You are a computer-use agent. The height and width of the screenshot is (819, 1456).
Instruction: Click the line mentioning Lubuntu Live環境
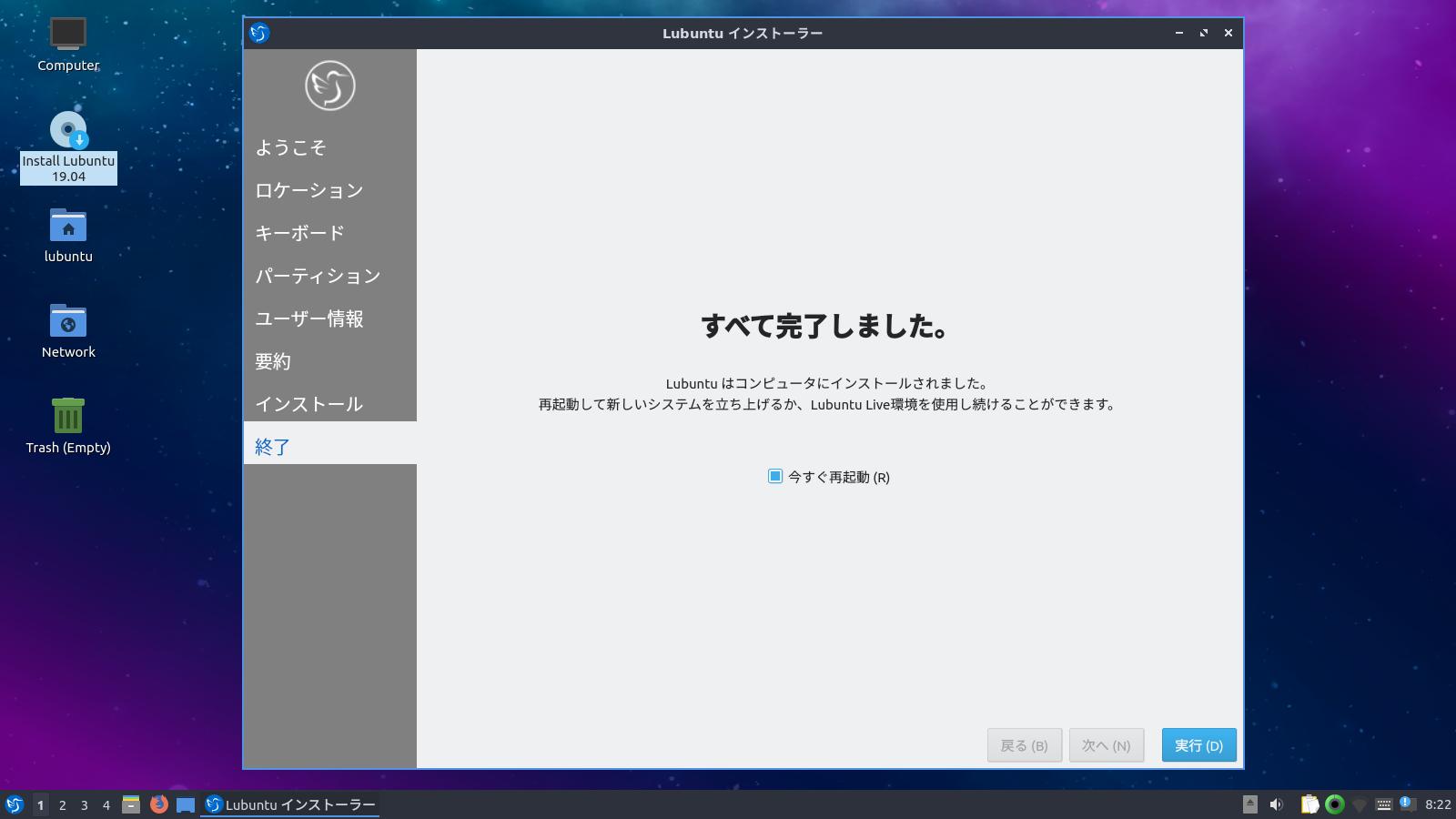coord(827,404)
